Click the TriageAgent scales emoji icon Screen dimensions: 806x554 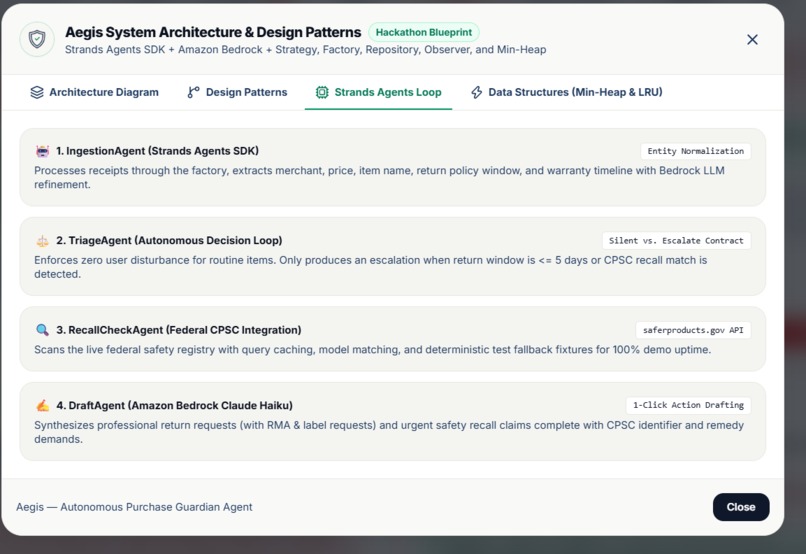42,241
